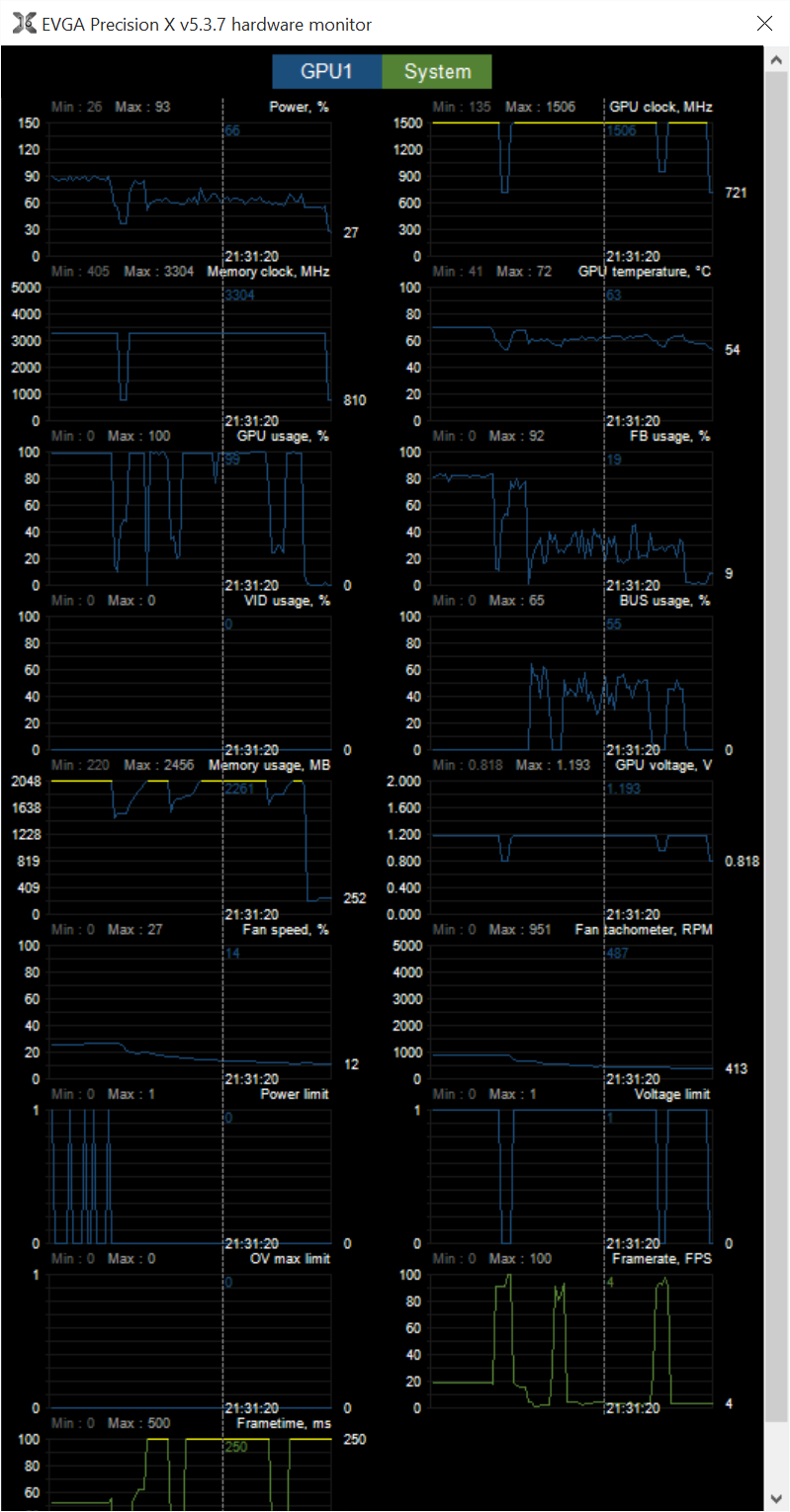Close the hardware monitor window

click(764, 24)
